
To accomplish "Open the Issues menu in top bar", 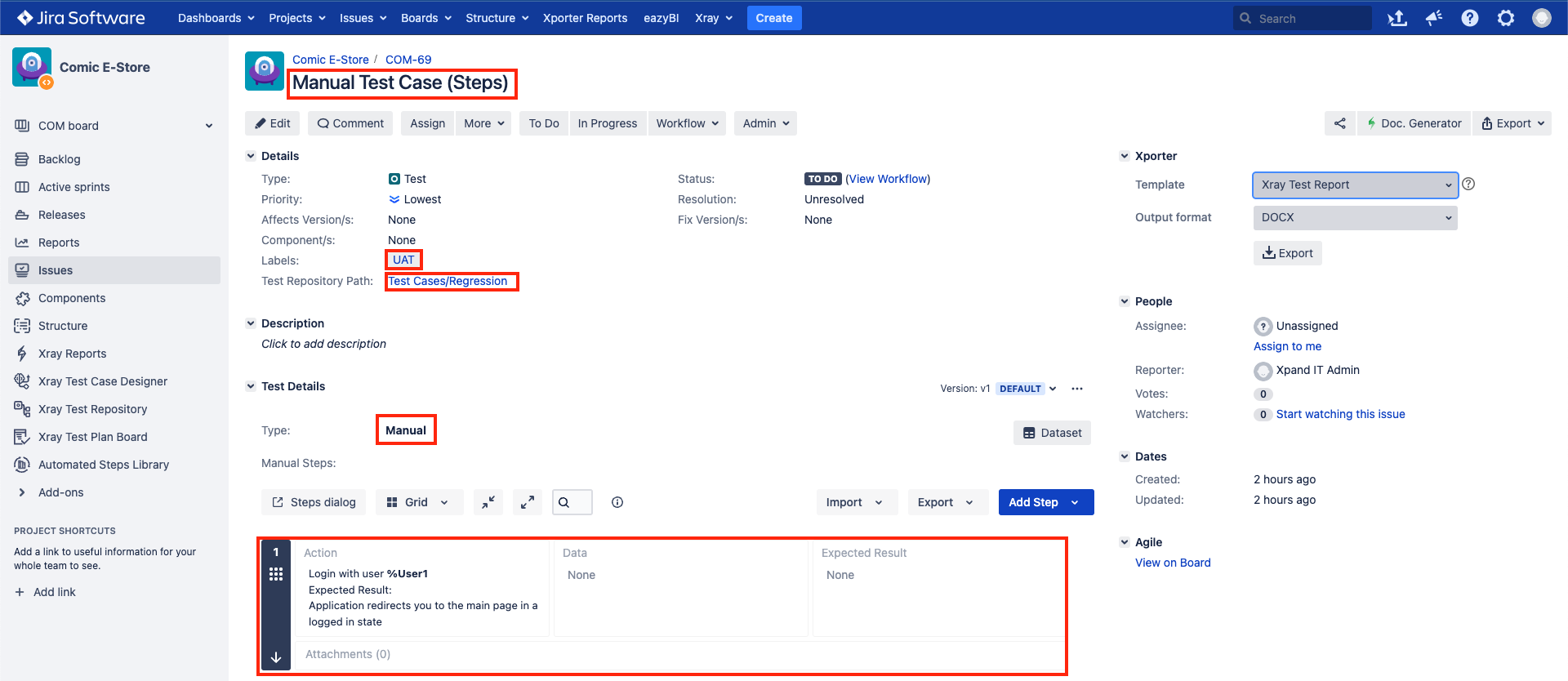I will 363,18.
